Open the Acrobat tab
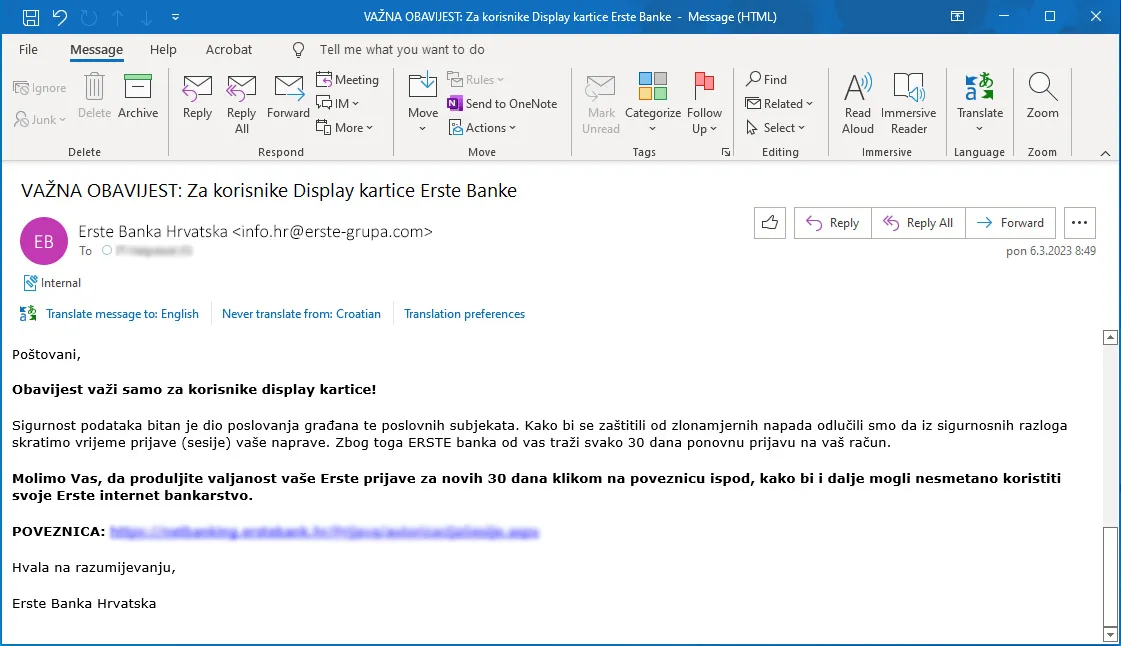Screen dimensions: 1121x646 [229, 49]
